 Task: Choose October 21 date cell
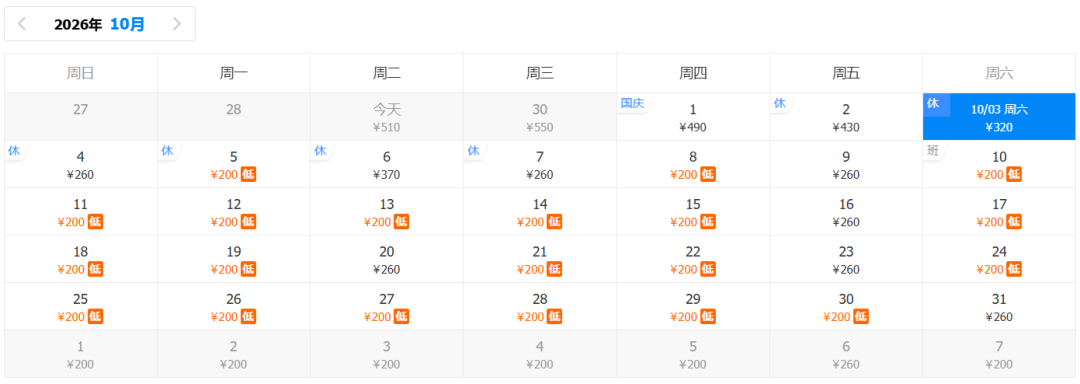tap(540, 259)
